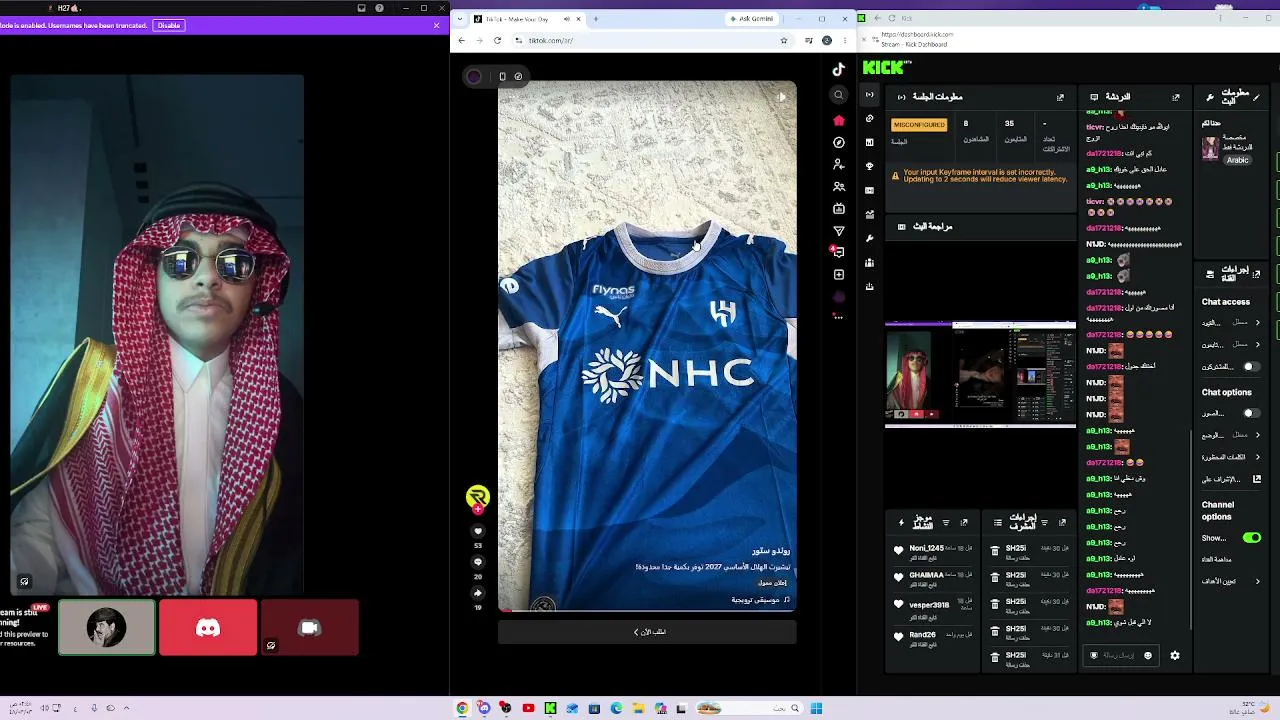The height and width of the screenshot is (720, 1280).
Task: Open TikTok LIVE icon in sidebar
Action: [839, 209]
